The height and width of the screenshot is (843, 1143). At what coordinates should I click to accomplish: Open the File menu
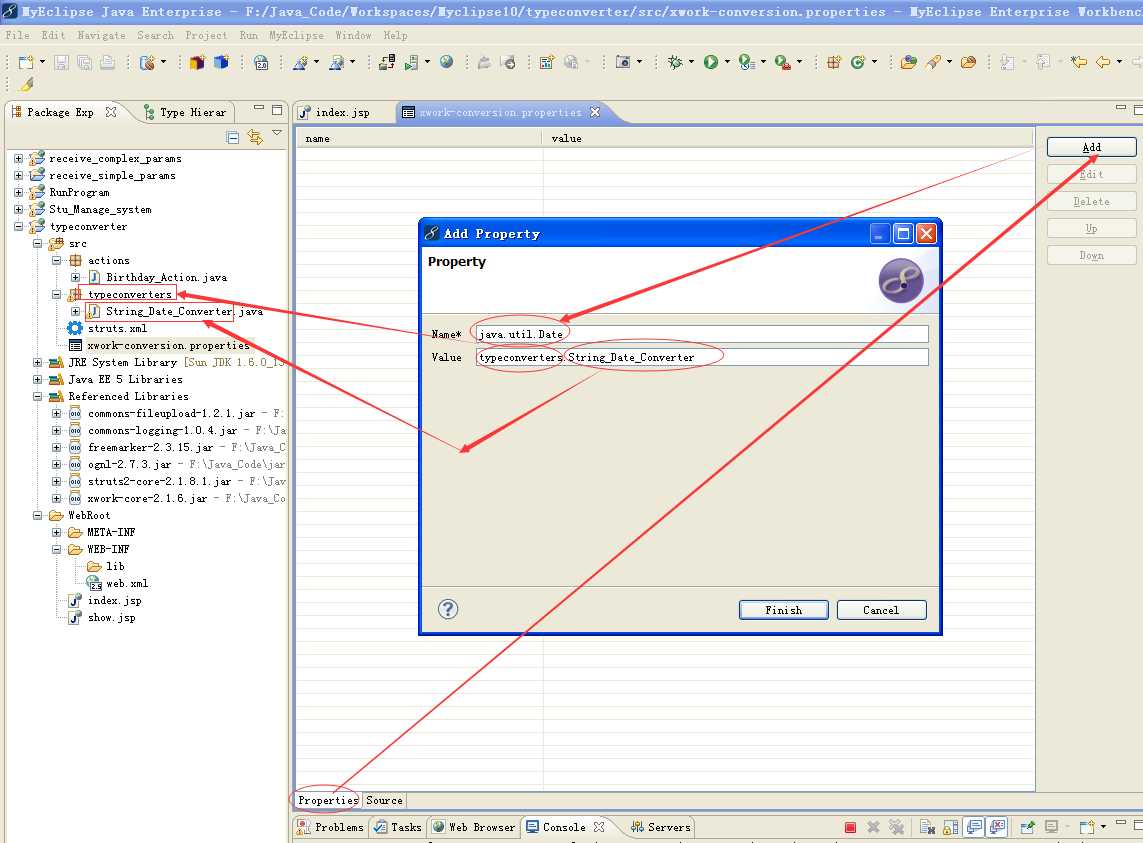coord(17,35)
